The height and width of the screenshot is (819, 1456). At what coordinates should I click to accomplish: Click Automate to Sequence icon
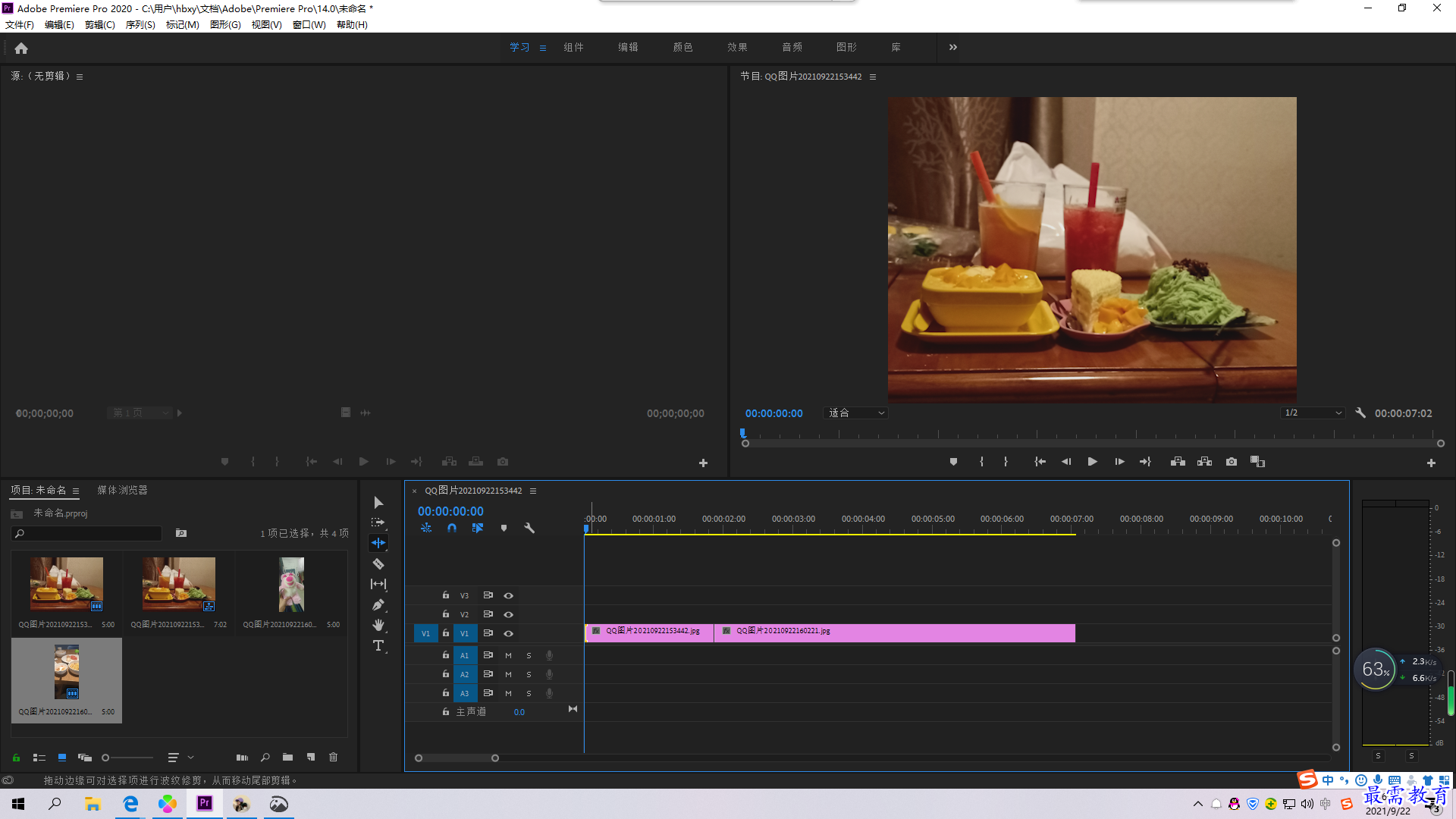pyautogui.click(x=242, y=757)
